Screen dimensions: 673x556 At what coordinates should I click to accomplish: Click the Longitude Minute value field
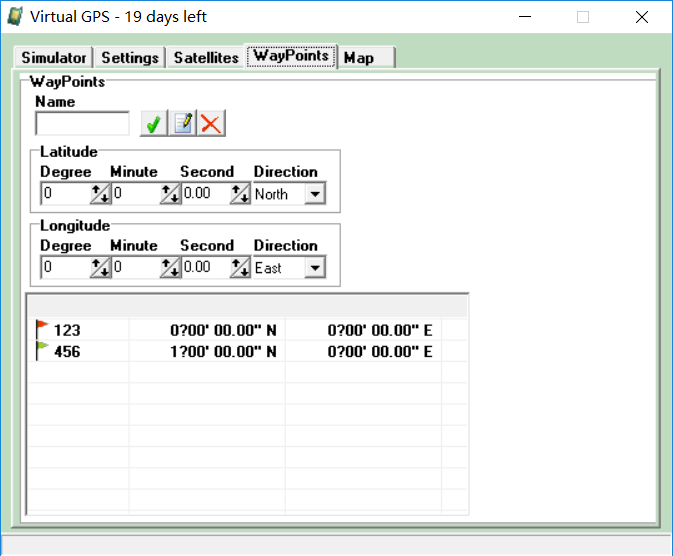[136, 267]
